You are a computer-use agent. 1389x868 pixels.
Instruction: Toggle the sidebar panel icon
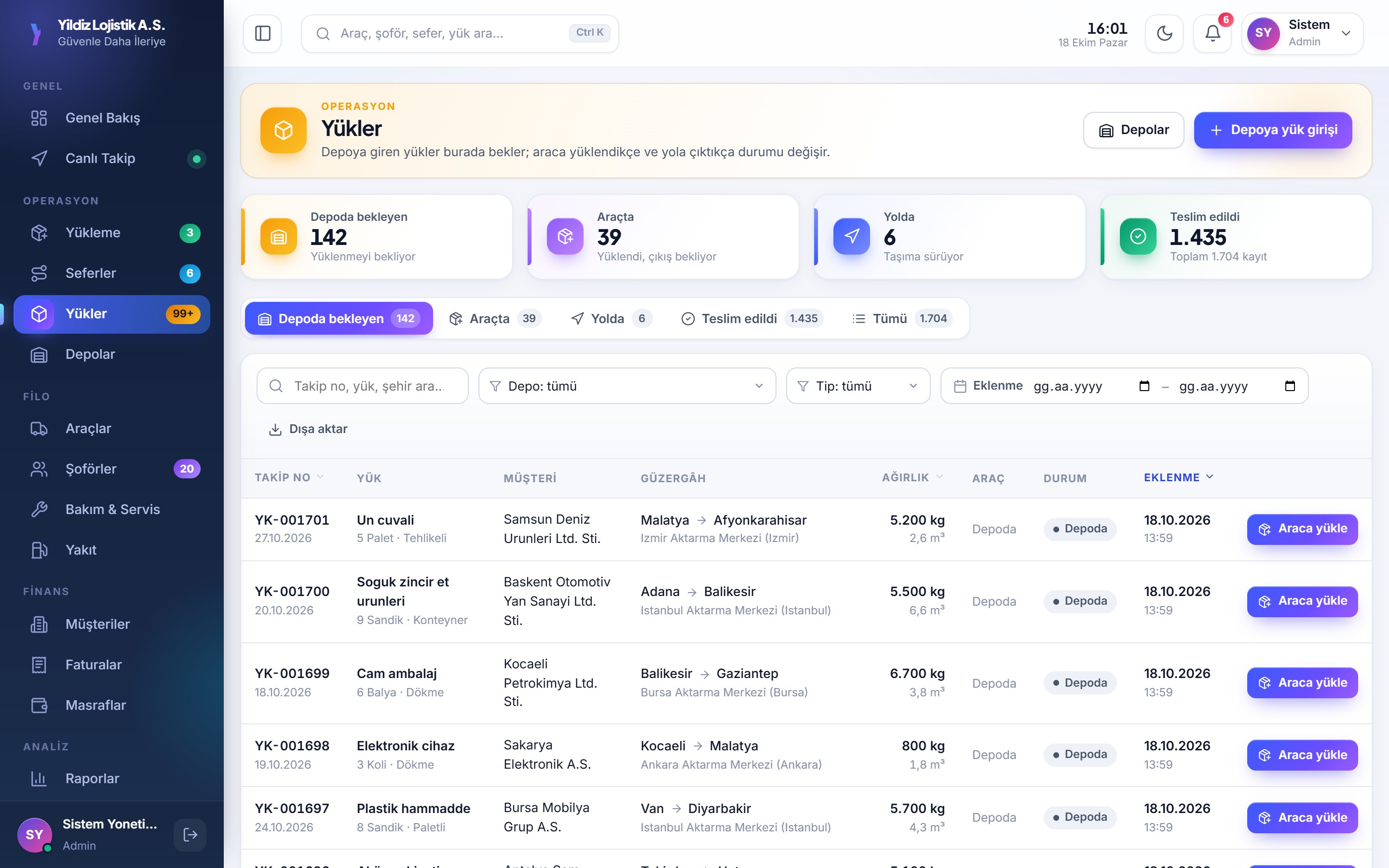[x=262, y=33]
